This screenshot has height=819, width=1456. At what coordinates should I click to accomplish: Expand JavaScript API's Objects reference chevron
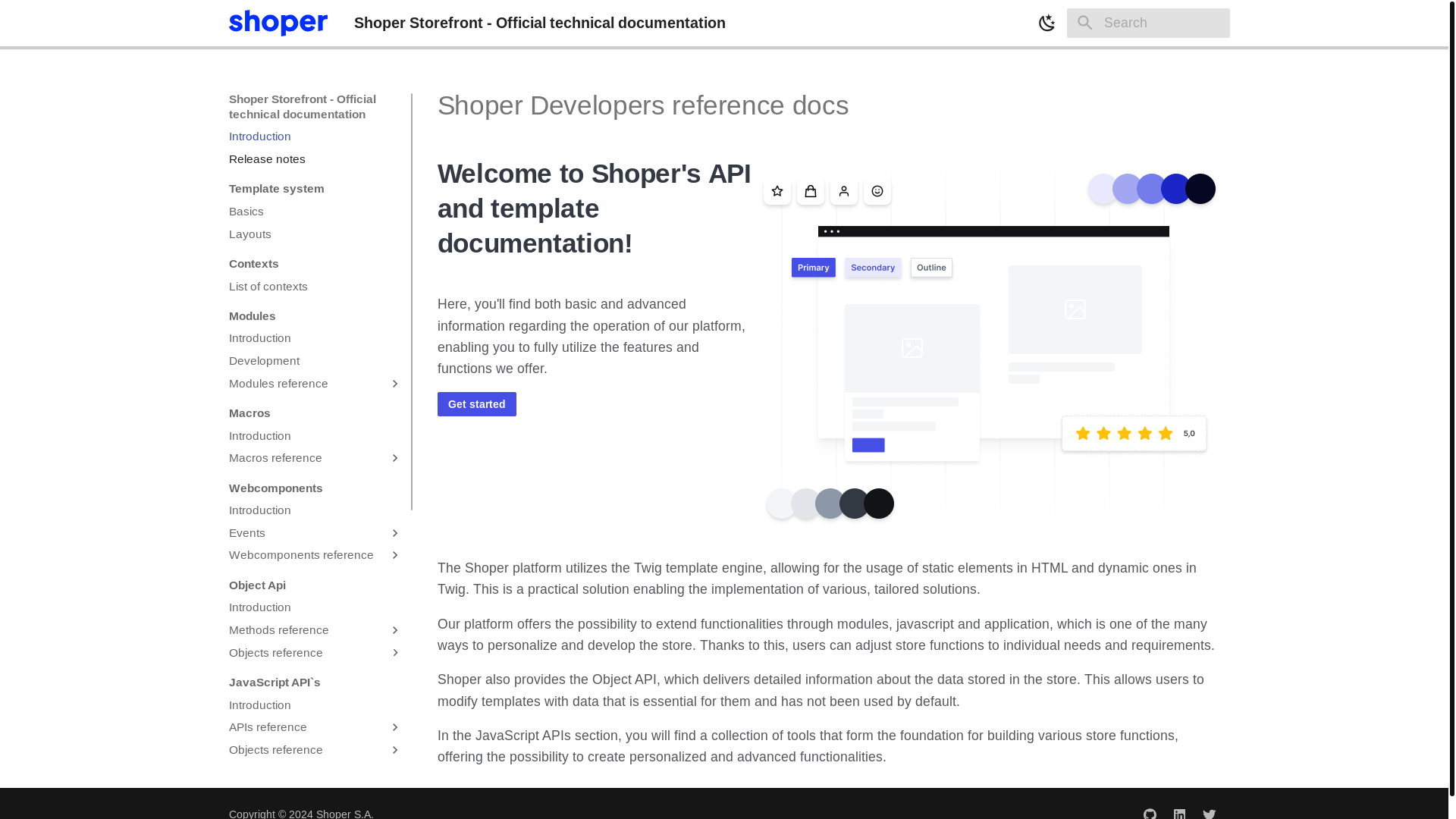point(394,750)
